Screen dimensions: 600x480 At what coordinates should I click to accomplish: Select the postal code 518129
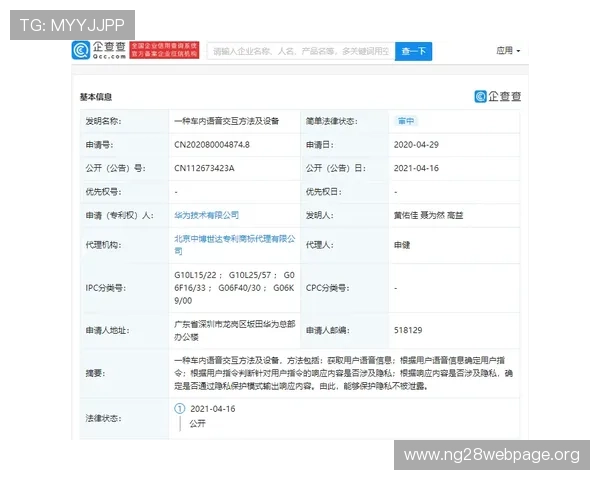tap(408, 330)
